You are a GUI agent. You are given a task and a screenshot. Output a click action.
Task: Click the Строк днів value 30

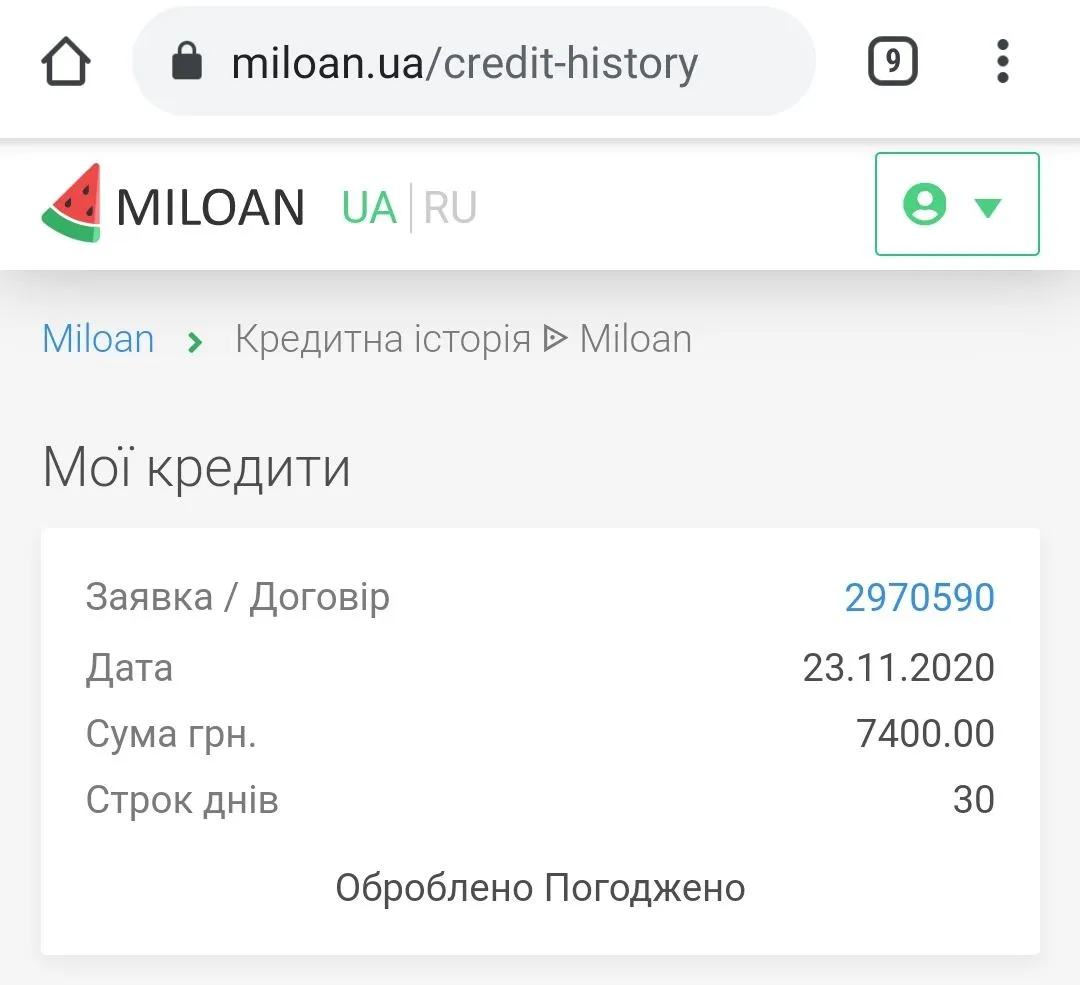pos(973,800)
